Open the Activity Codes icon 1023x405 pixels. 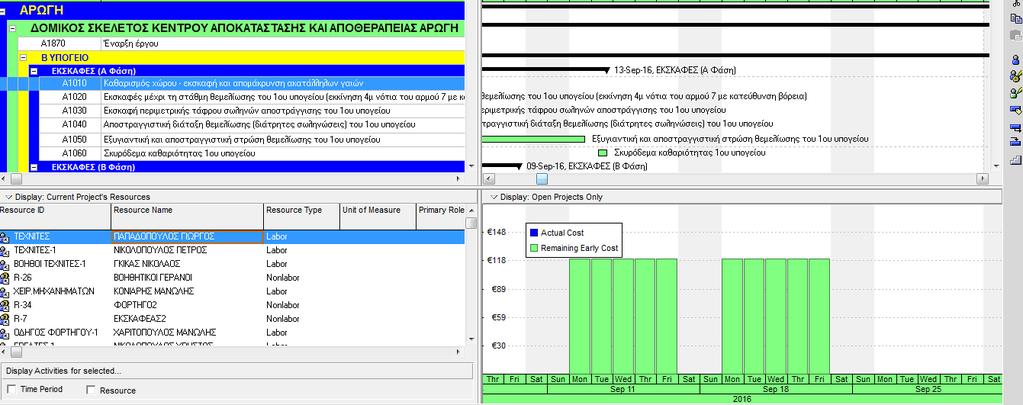[1015, 109]
